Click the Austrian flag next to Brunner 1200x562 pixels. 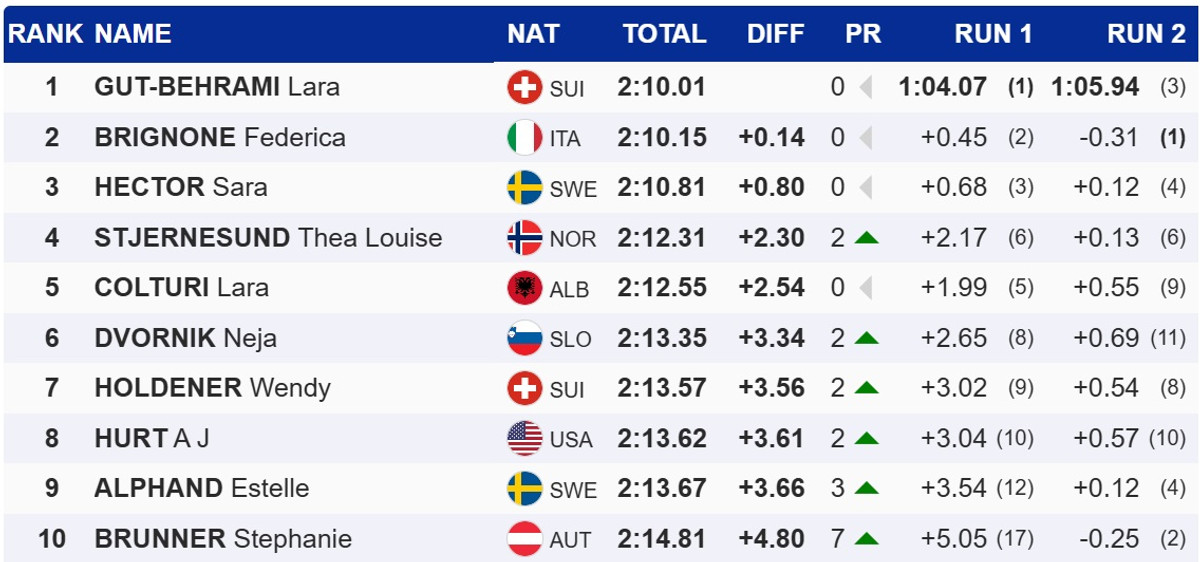[524, 539]
